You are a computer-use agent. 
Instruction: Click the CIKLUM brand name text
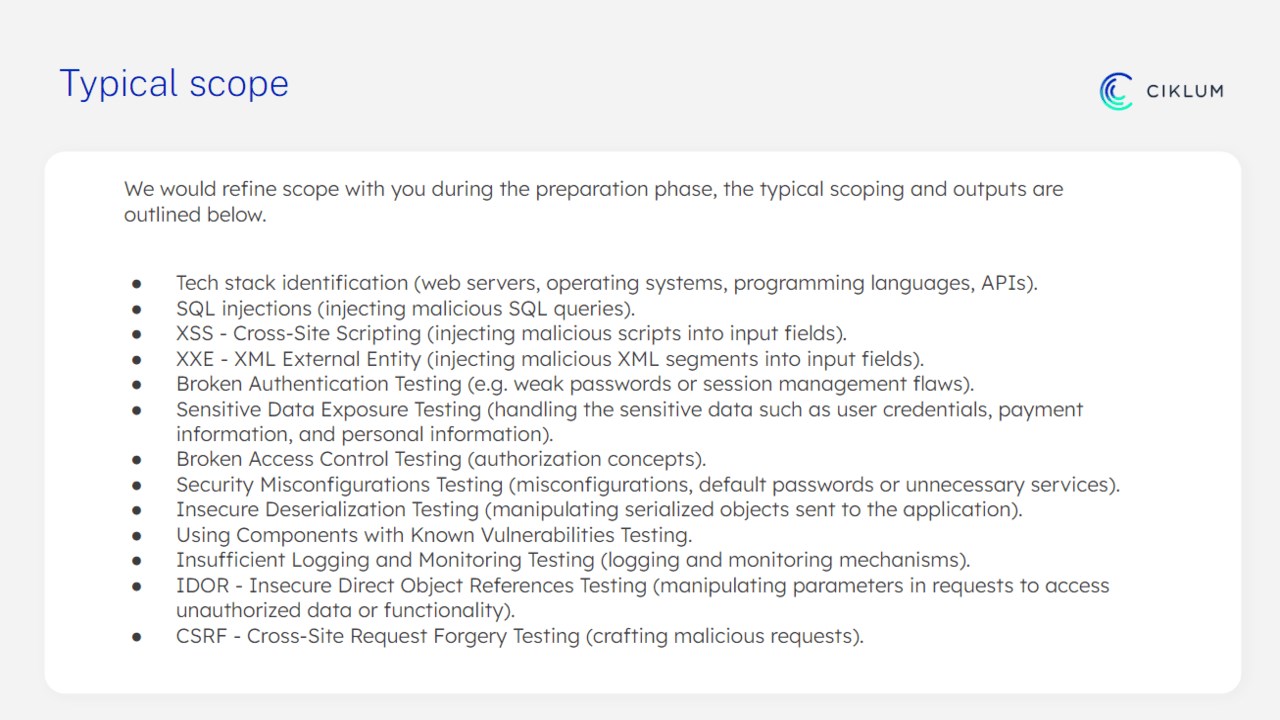1184,91
